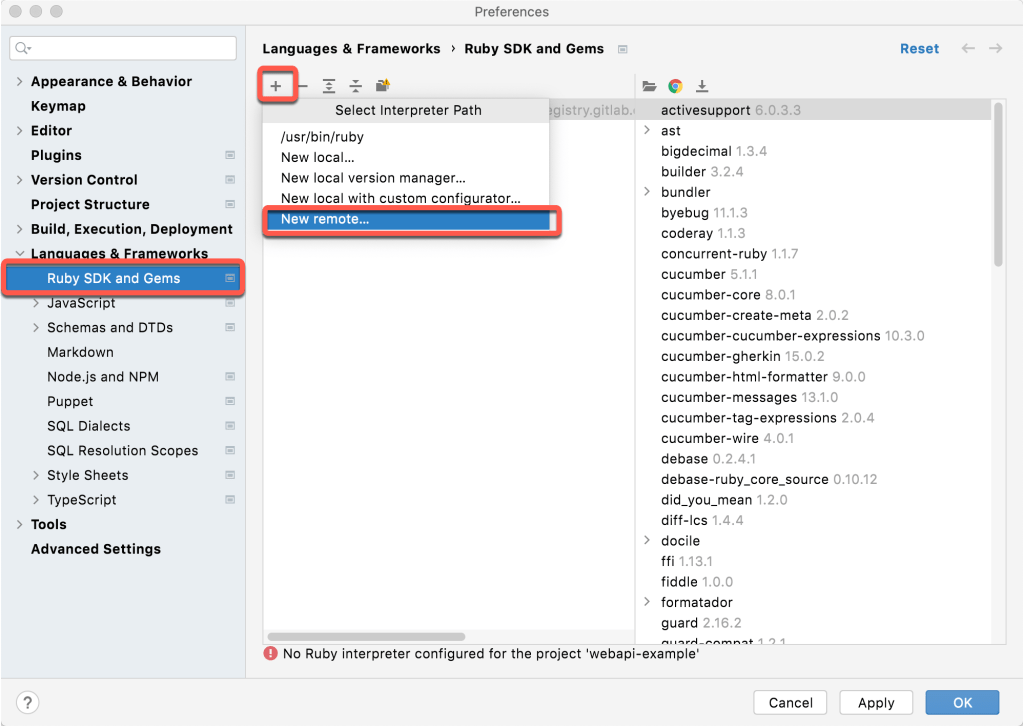This screenshot has height=726, width=1023.
Task: Click the plus Add interpreter icon
Action: click(276, 86)
